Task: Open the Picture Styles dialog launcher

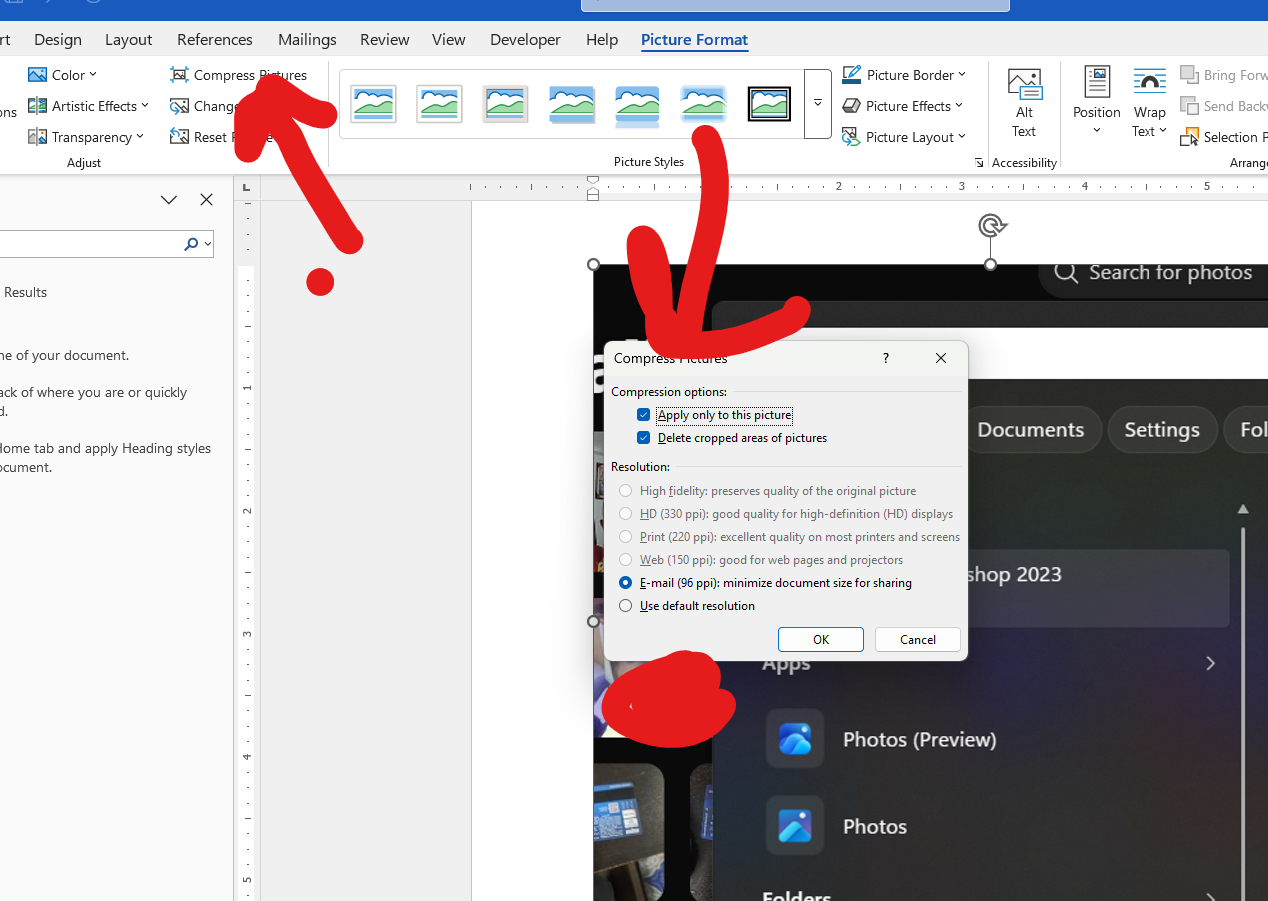Action: (978, 162)
